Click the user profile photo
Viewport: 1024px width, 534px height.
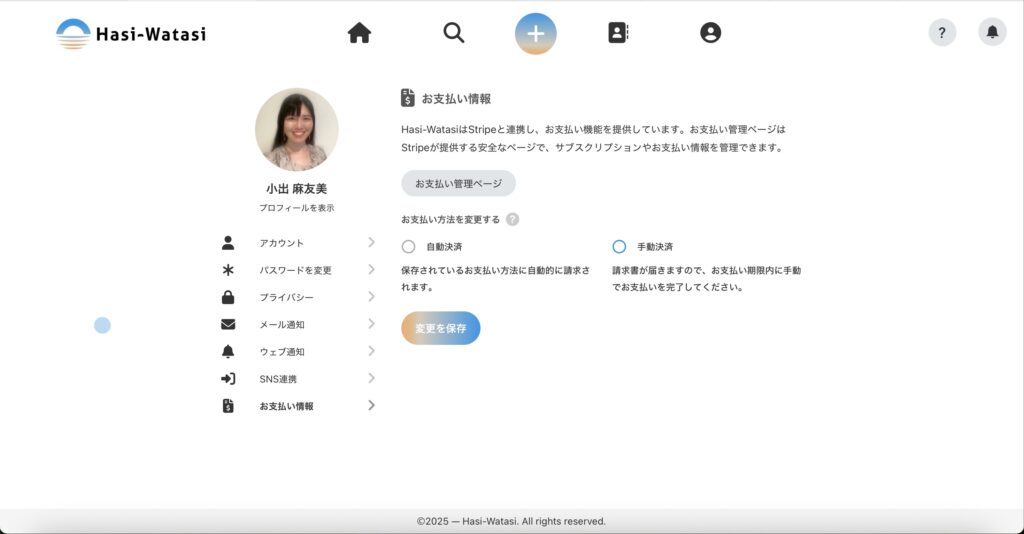point(296,130)
